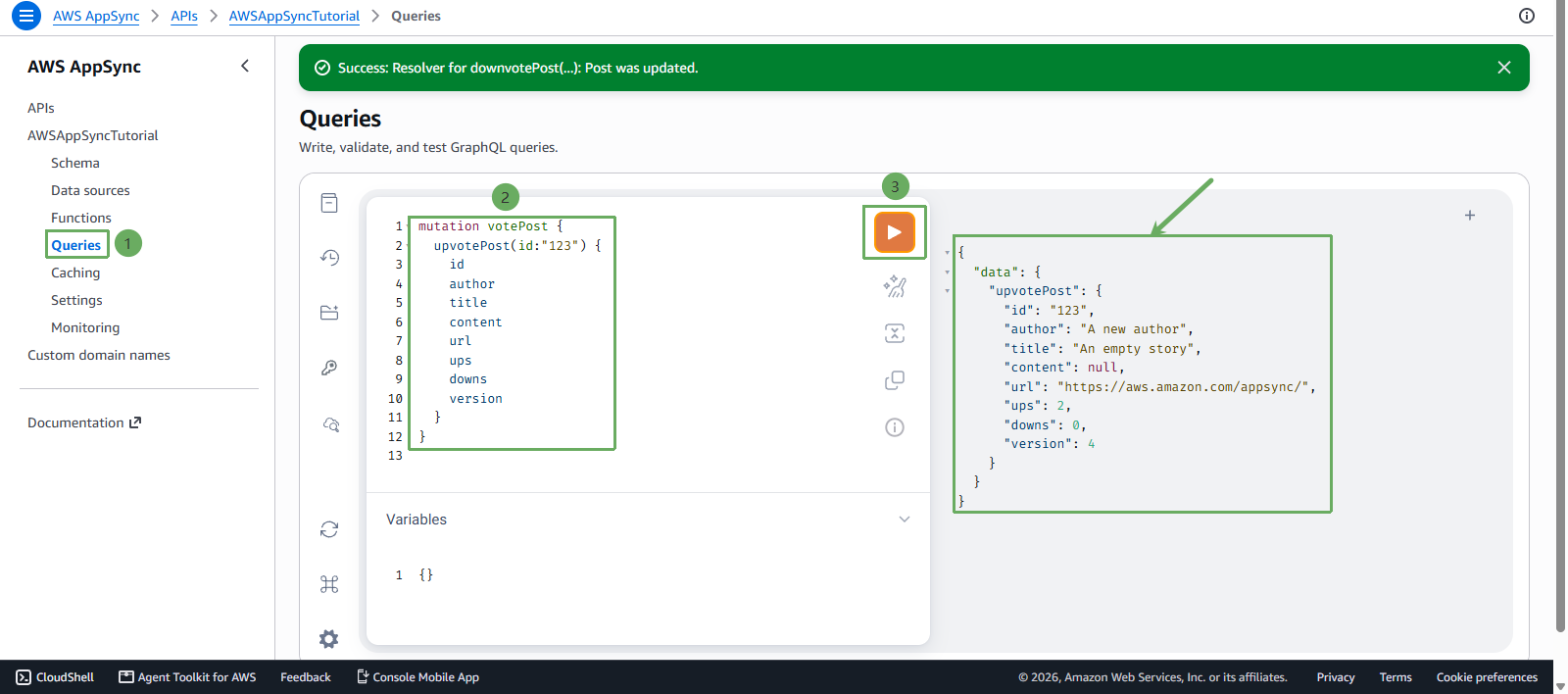This screenshot has width=1568, height=694.
Task: Open CloudShell from footer
Action: [x=55, y=677]
